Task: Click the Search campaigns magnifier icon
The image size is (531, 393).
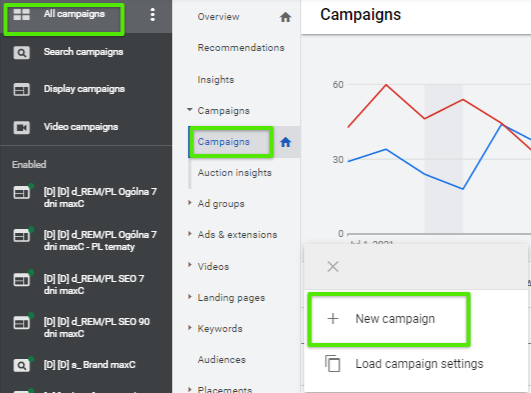Action: pos(21,53)
